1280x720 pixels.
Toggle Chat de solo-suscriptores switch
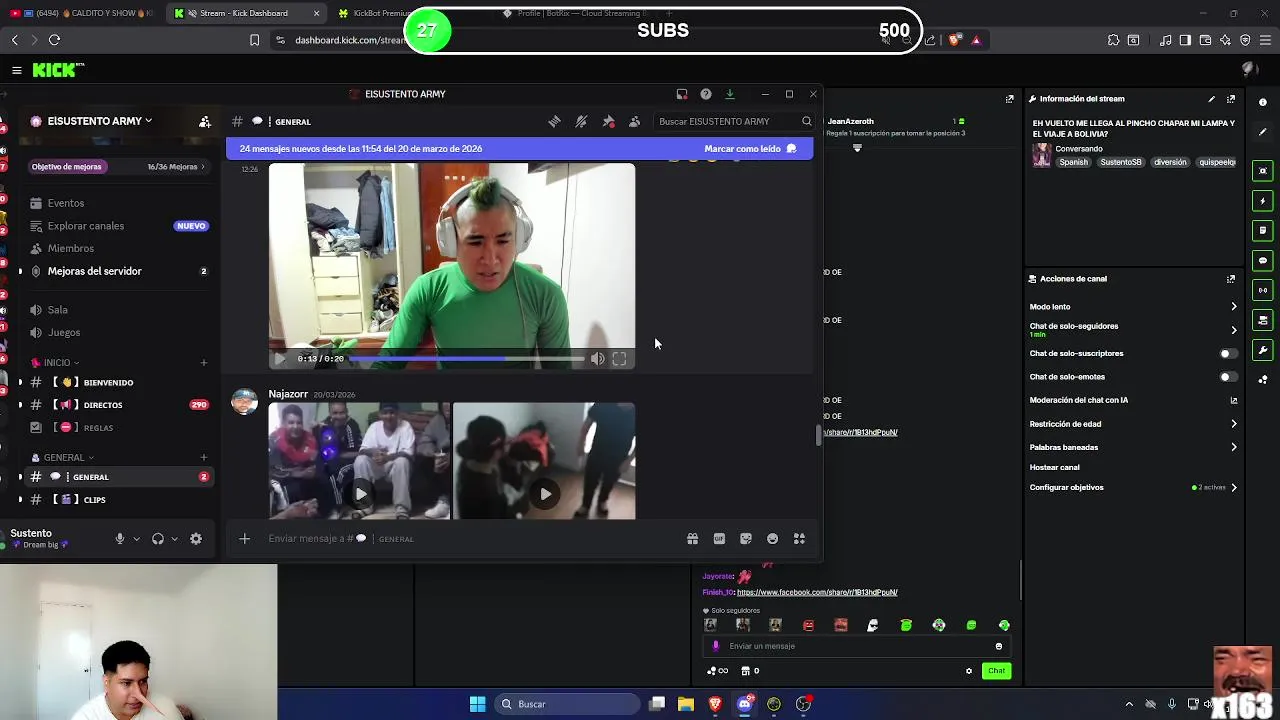point(1228,353)
